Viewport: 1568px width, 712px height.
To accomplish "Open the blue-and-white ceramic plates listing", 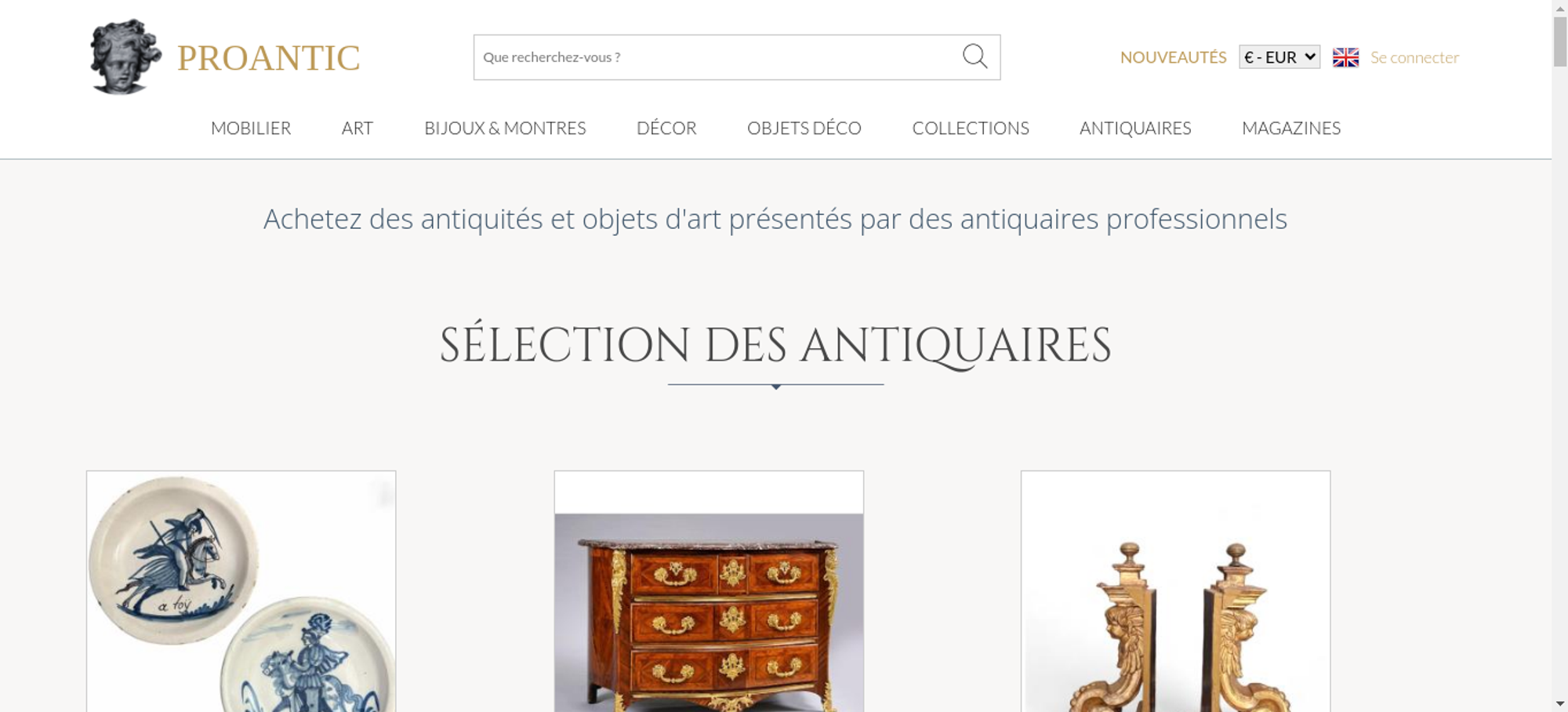I will (x=241, y=591).
